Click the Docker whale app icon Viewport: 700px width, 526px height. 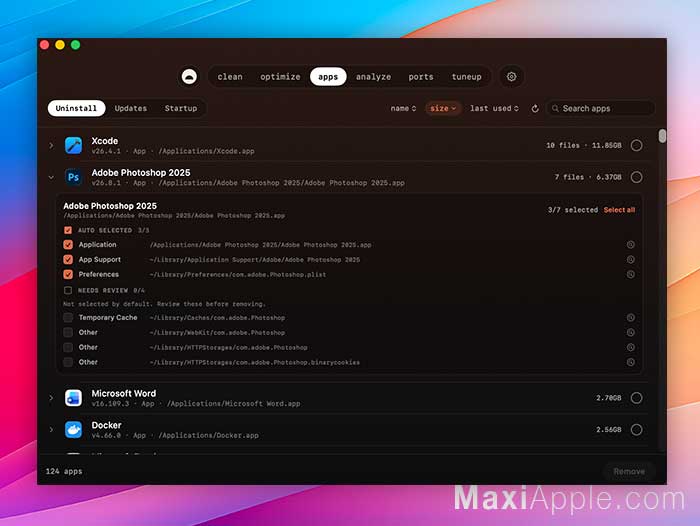point(73,430)
